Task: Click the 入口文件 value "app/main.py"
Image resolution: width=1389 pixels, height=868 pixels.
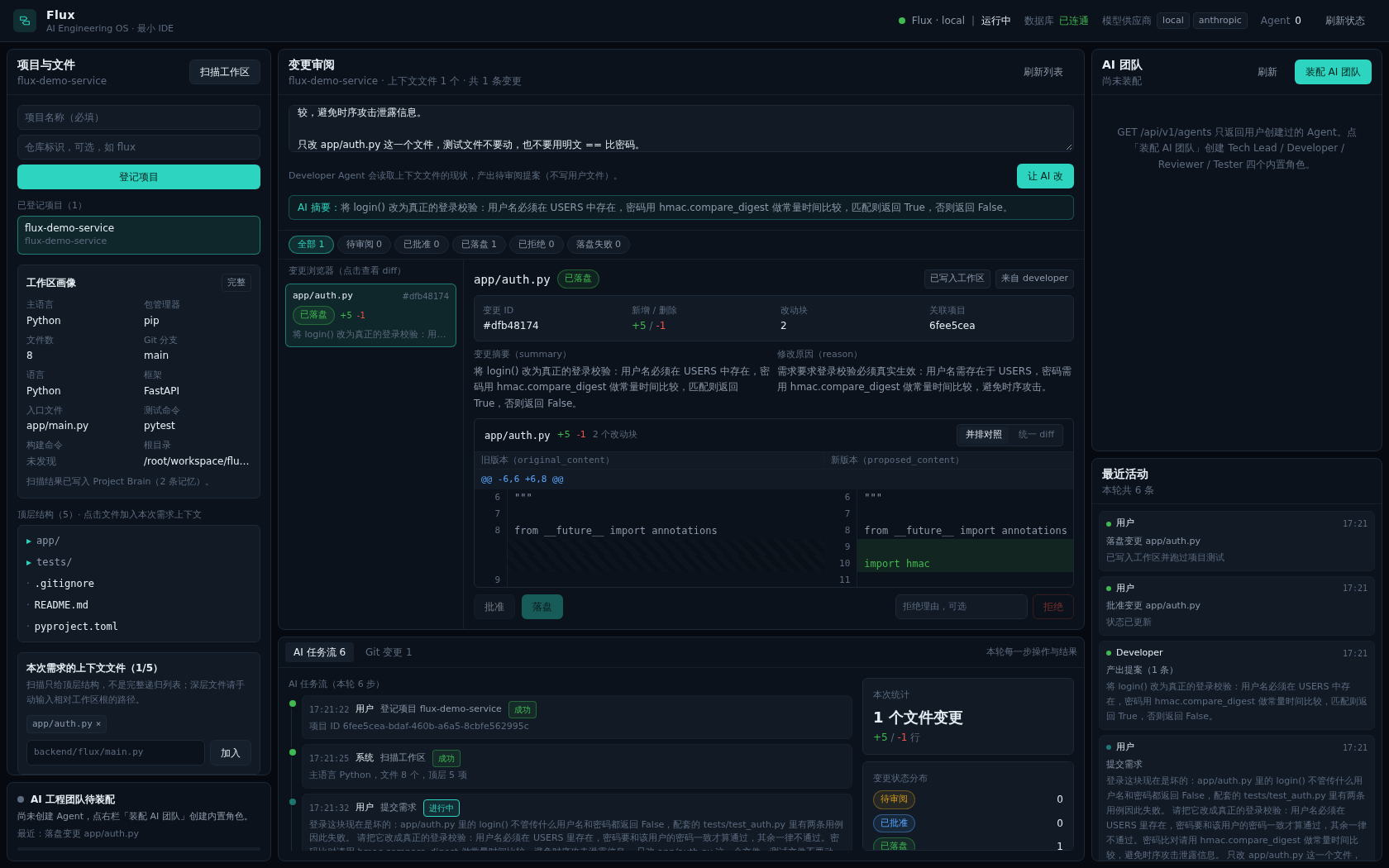Action: [x=57, y=426]
